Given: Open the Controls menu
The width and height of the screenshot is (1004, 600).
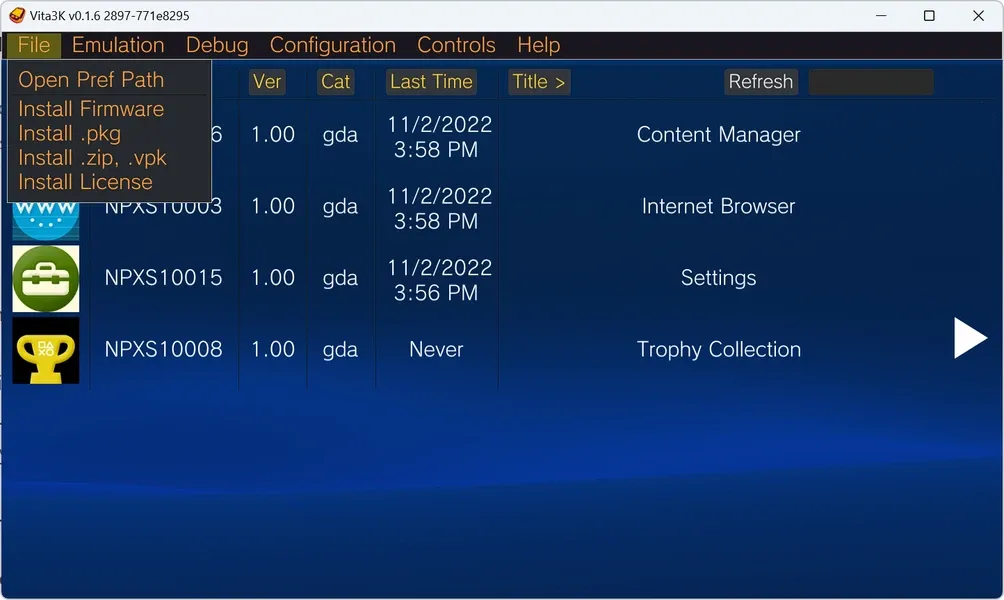Looking at the screenshot, I should tap(456, 45).
